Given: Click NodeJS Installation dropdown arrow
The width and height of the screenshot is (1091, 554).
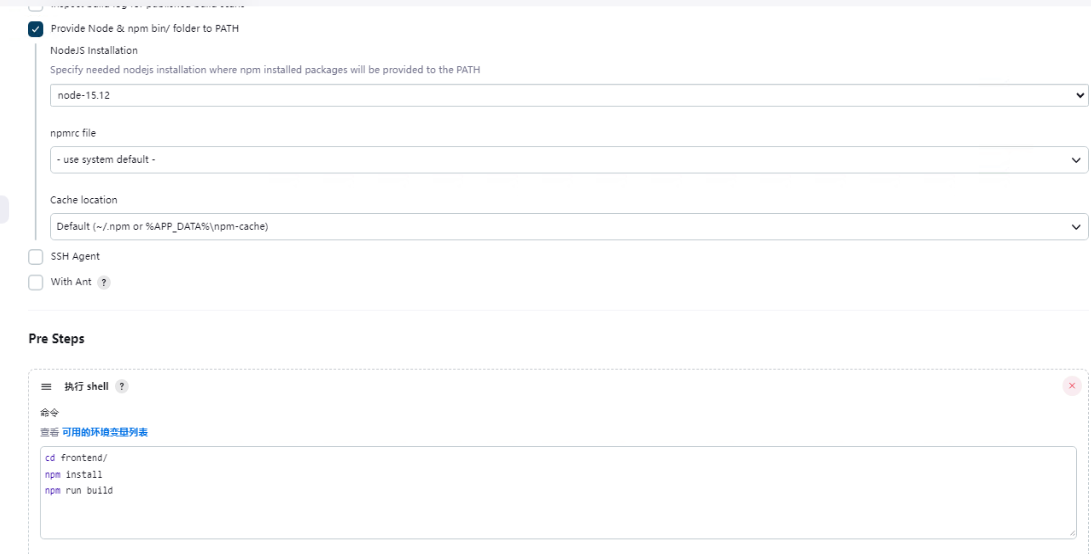Looking at the screenshot, I should pyautogui.click(x=1079, y=95).
